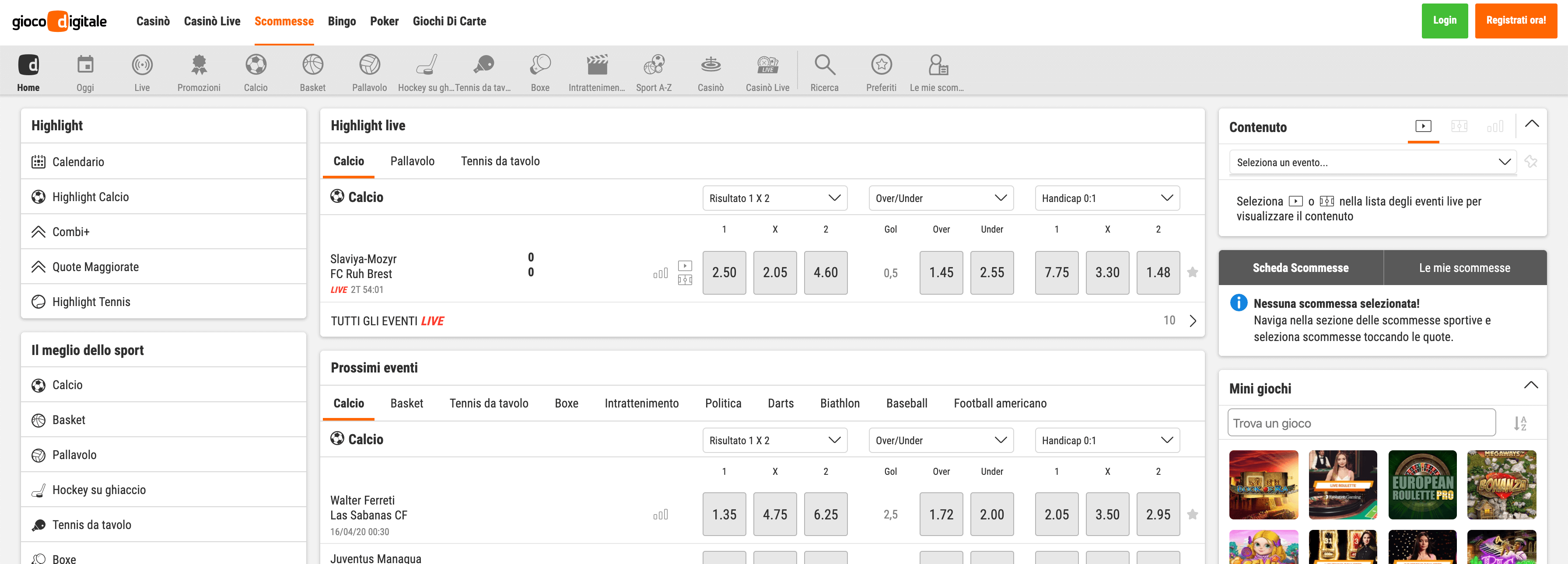Select the Basket icon in top bar
This screenshot has height=564, width=1568.
click(x=313, y=65)
